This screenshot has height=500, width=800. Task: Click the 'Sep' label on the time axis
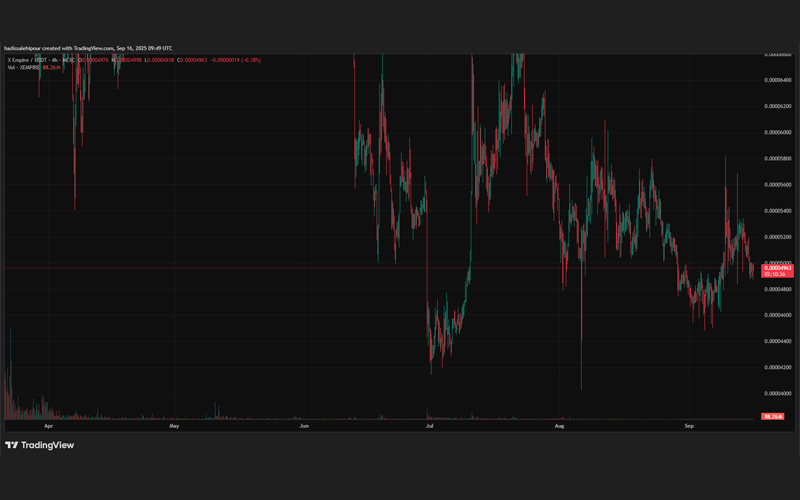tap(689, 426)
